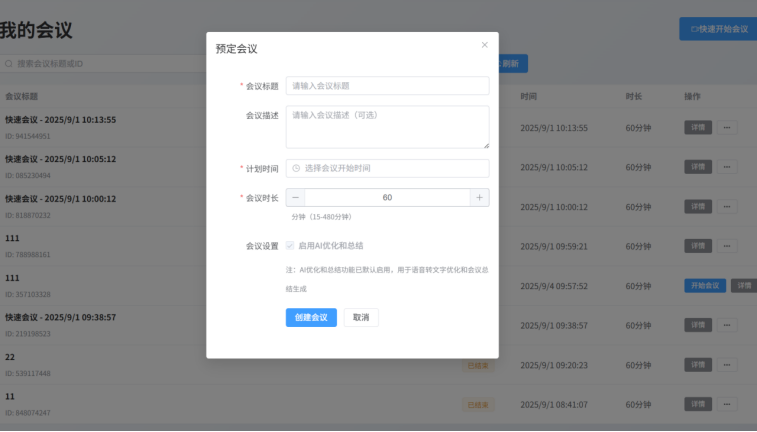Image resolution: width=757 pixels, height=432 pixels.
Task: Open more options for 10:00:12 meeting
Action: pos(727,207)
